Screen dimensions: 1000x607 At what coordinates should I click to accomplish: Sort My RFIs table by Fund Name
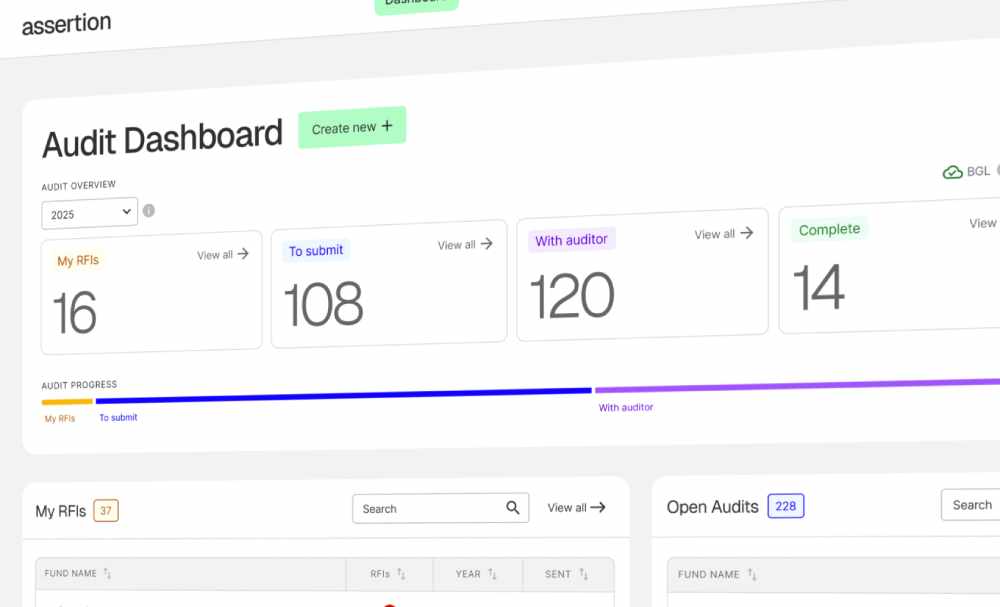pos(78,573)
